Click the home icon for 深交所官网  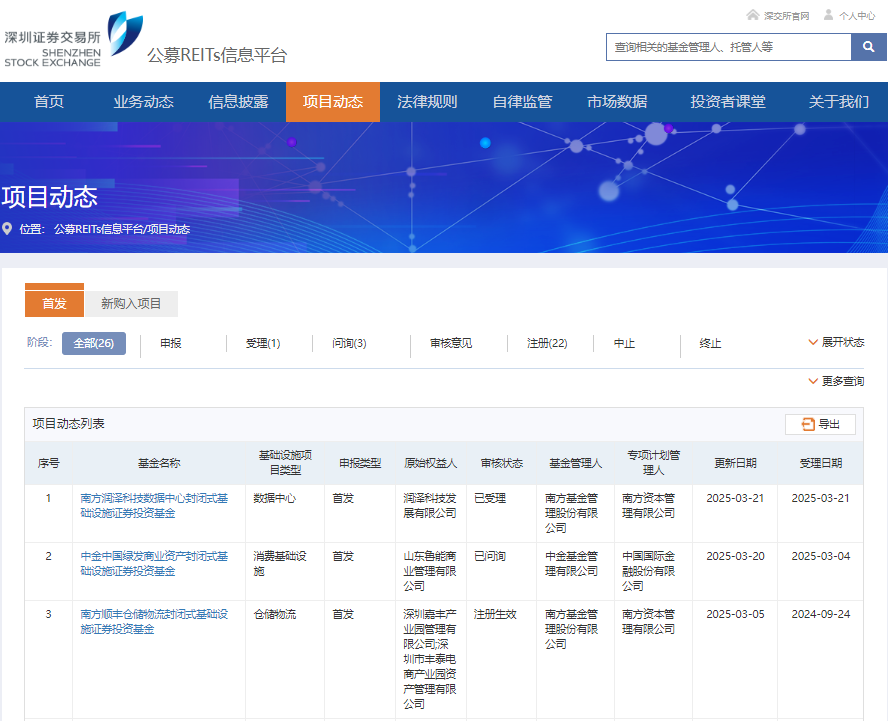coord(752,15)
